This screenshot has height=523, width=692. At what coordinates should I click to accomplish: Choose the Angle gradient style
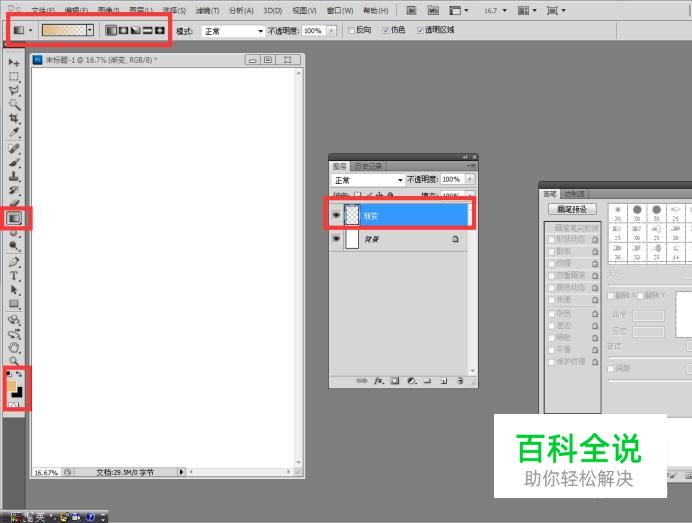135,30
